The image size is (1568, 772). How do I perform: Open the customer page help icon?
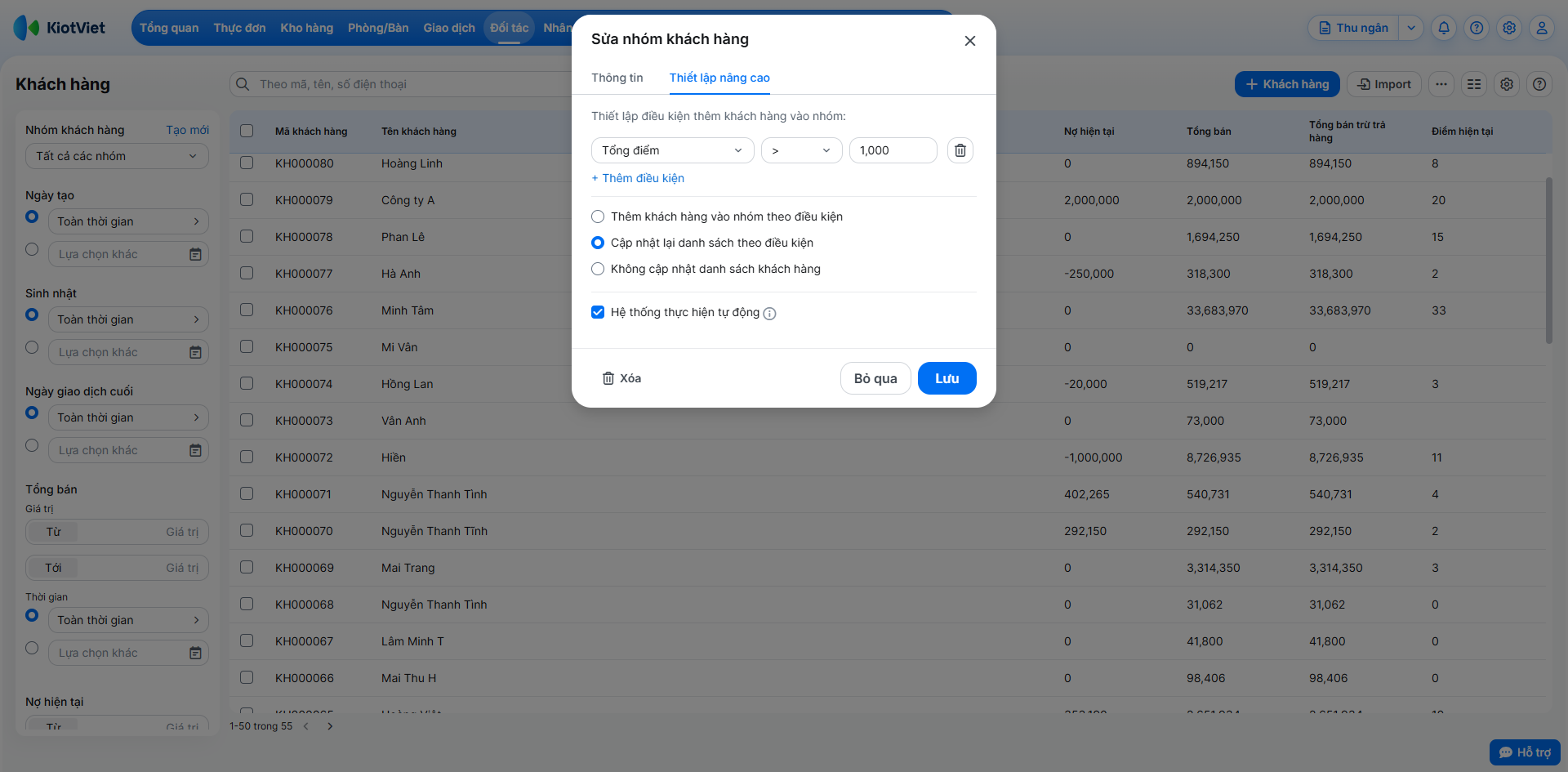1539,84
